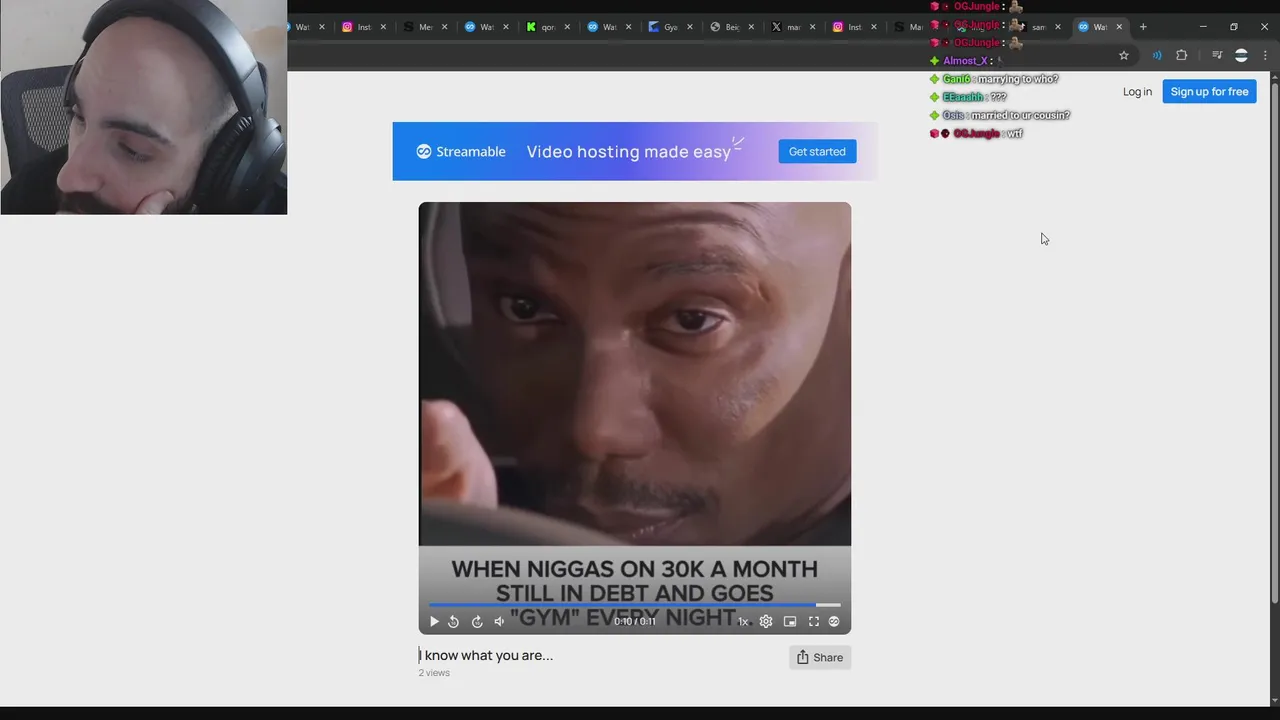This screenshot has height=720, width=1280.
Task: Click 'Video hosting made easy' banner text
Action: click(x=629, y=151)
